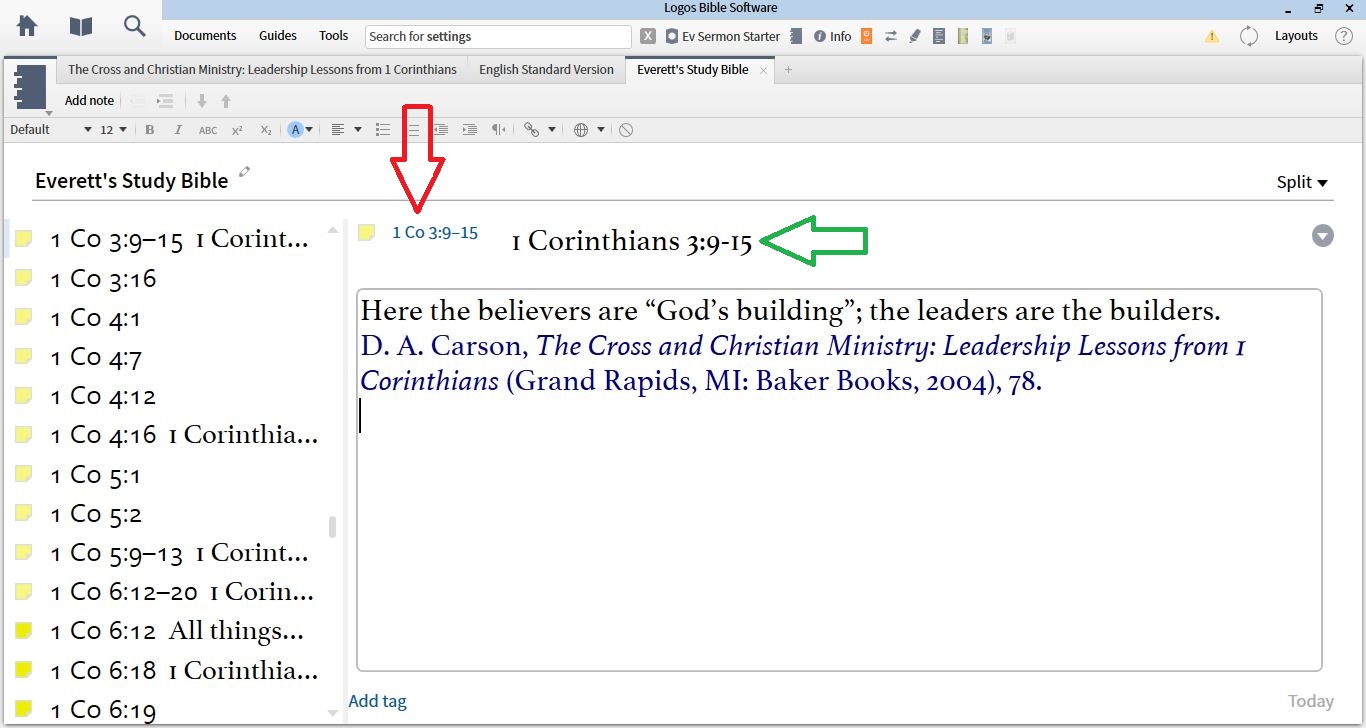The width and height of the screenshot is (1366, 728).
Task: Expand the text alignment dropdown arrow
Action: [358, 130]
